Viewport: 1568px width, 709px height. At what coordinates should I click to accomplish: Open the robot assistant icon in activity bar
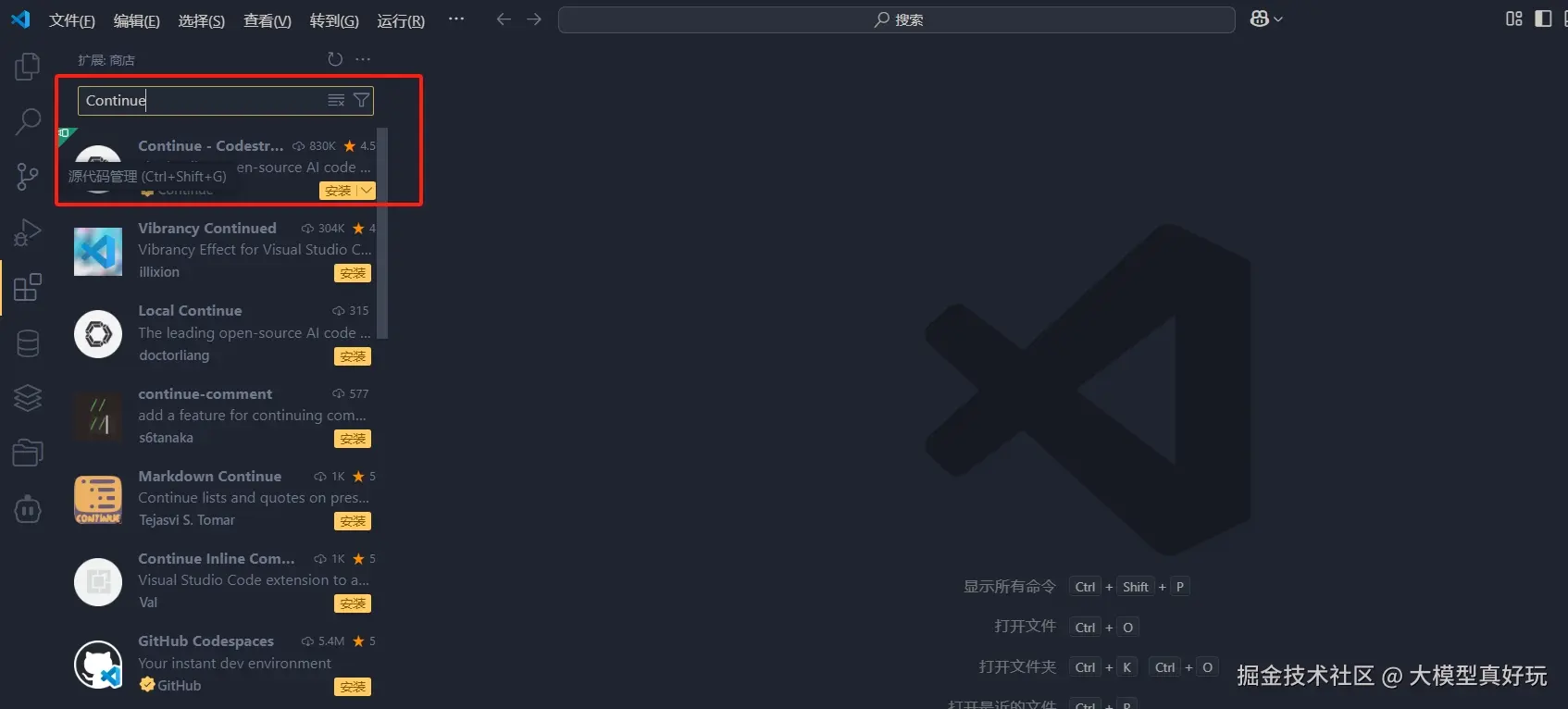[28, 508]
